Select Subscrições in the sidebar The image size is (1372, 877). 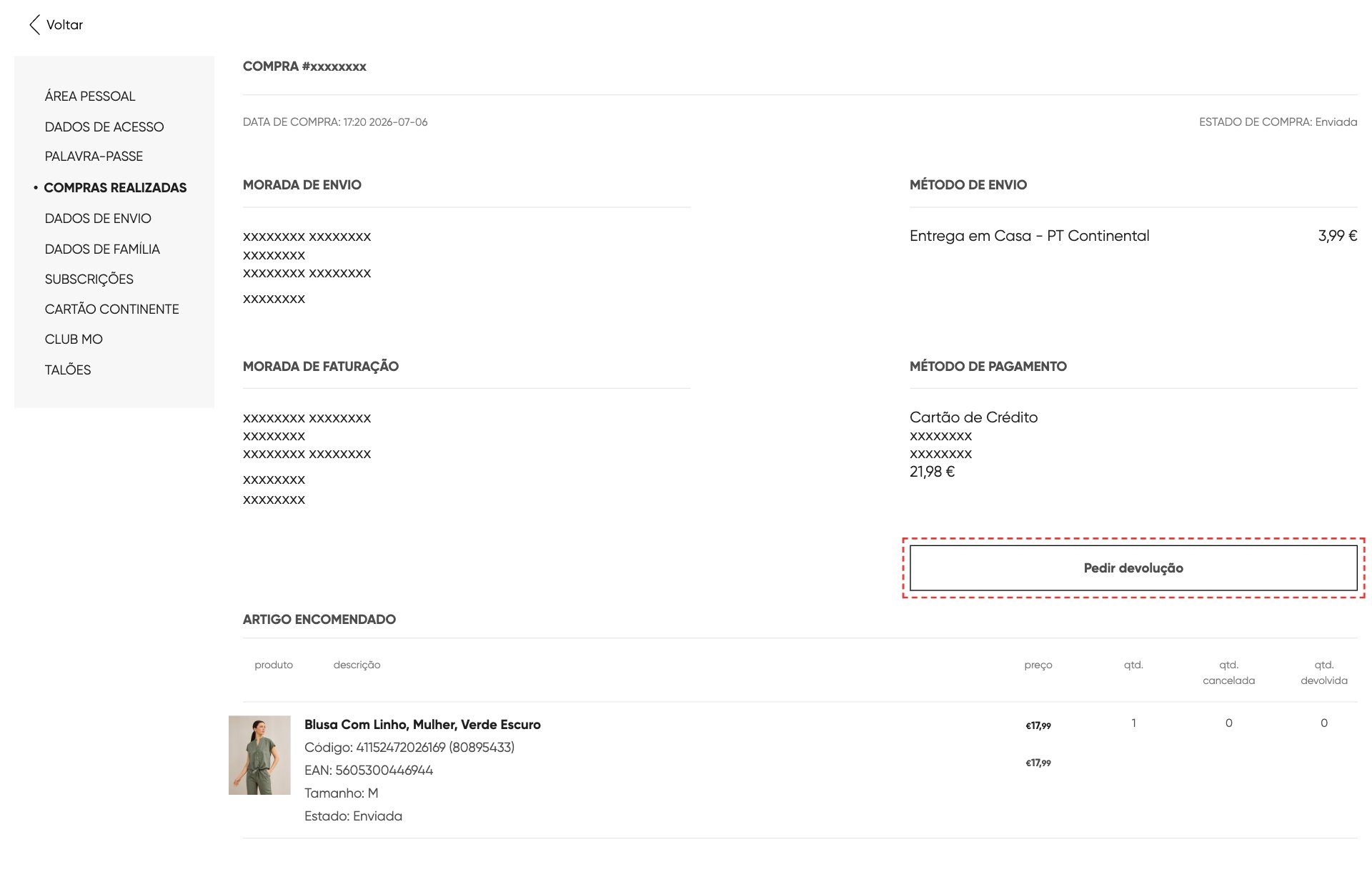(x=89, y=279)
